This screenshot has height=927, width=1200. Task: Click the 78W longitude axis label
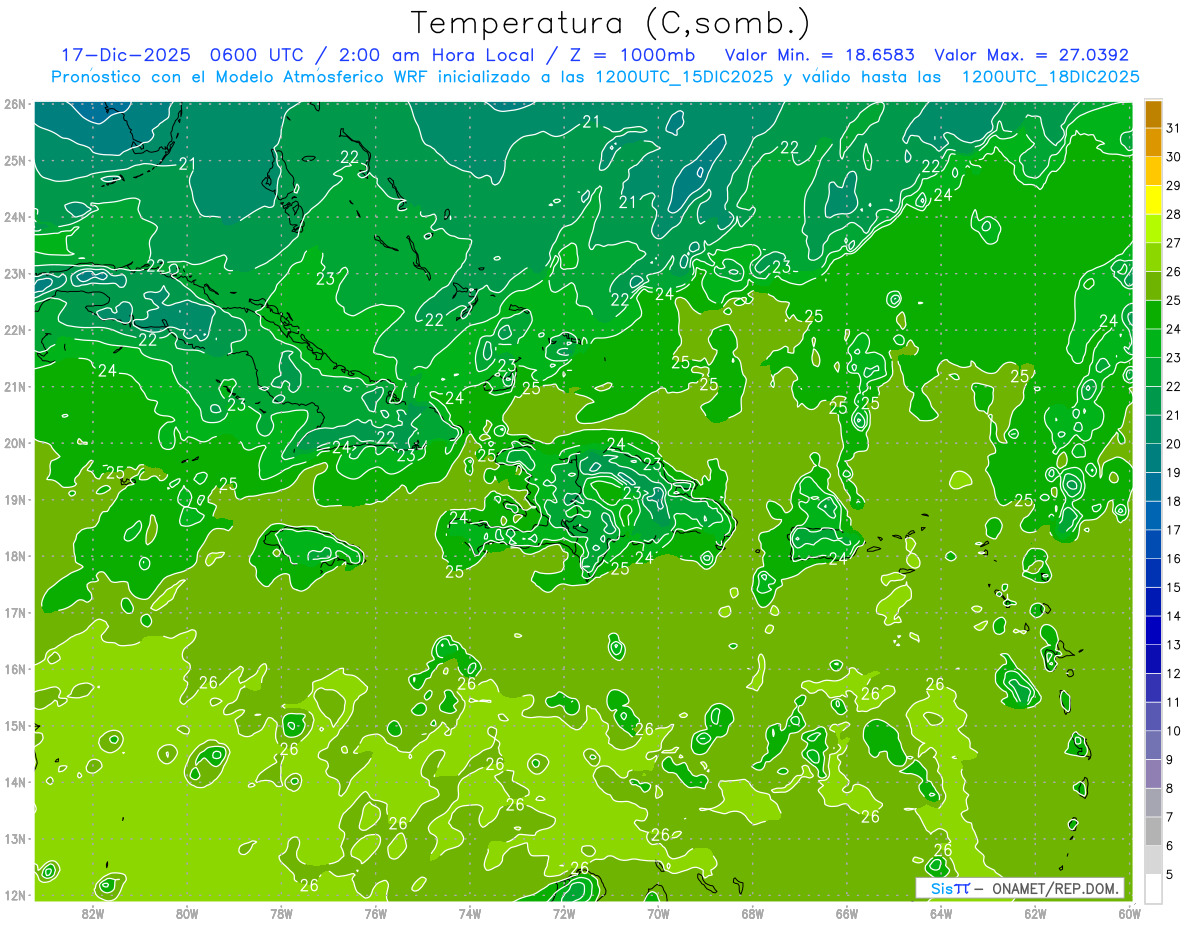[x=281, y=913]
